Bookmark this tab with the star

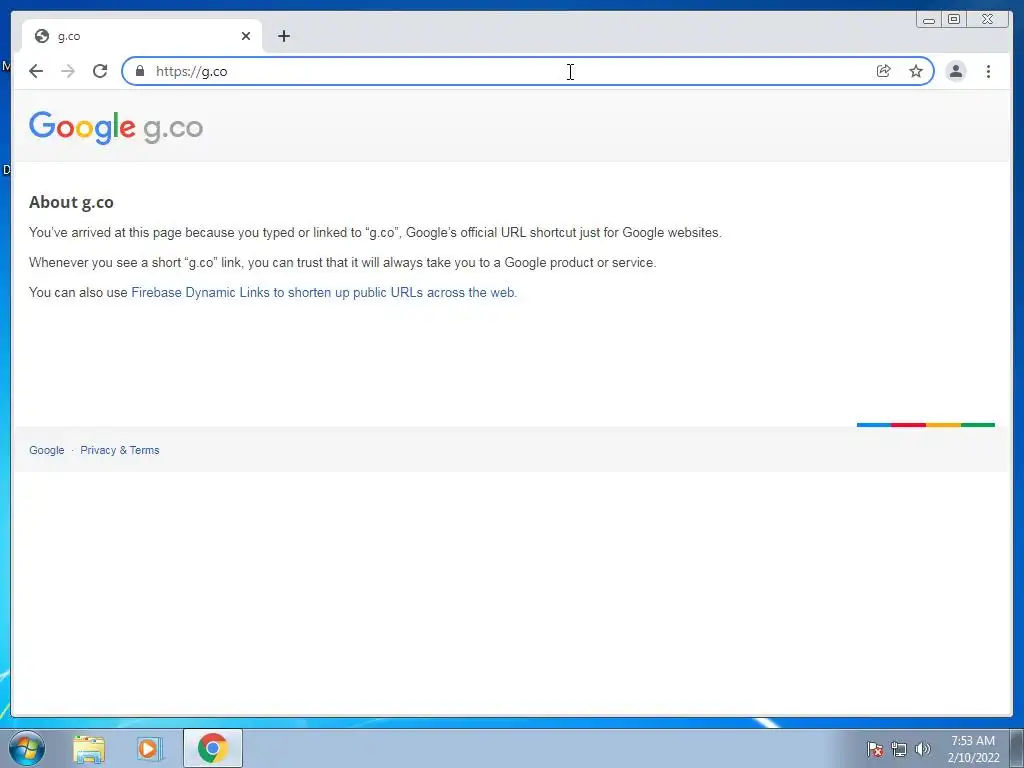pos(916,71)
